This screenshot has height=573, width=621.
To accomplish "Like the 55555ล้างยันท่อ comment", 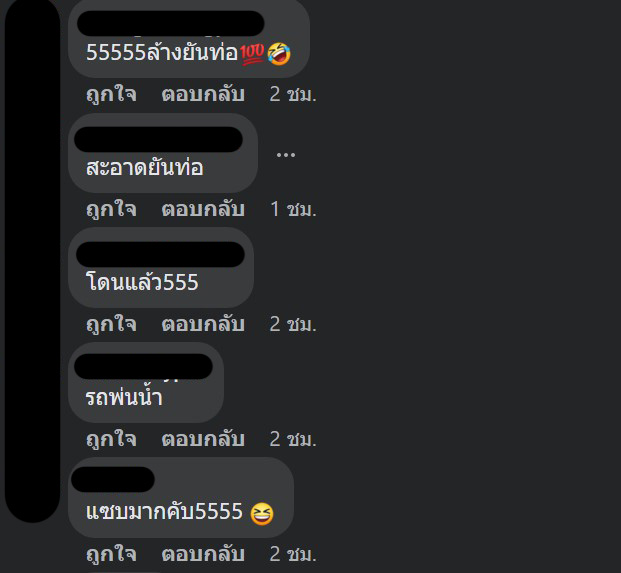I will (111, 95).
